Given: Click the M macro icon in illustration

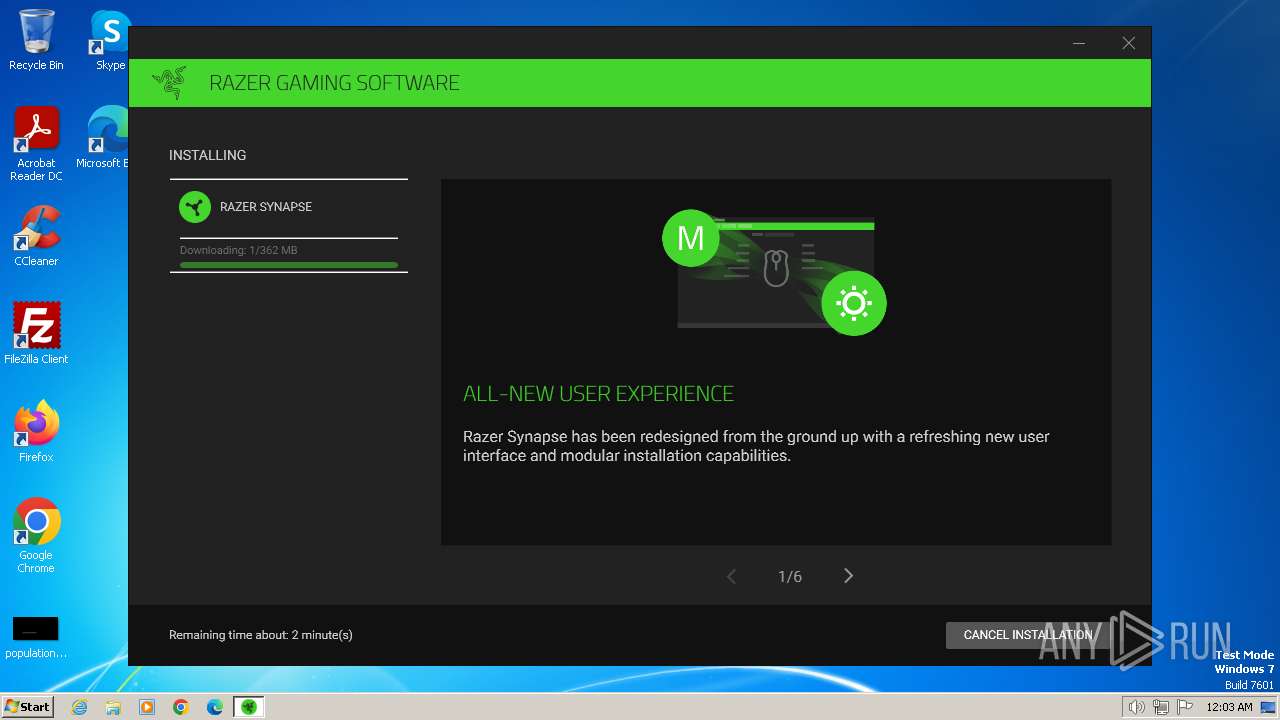Looking at the screenshot, I should pyautogui.click(x=691, y=238).
